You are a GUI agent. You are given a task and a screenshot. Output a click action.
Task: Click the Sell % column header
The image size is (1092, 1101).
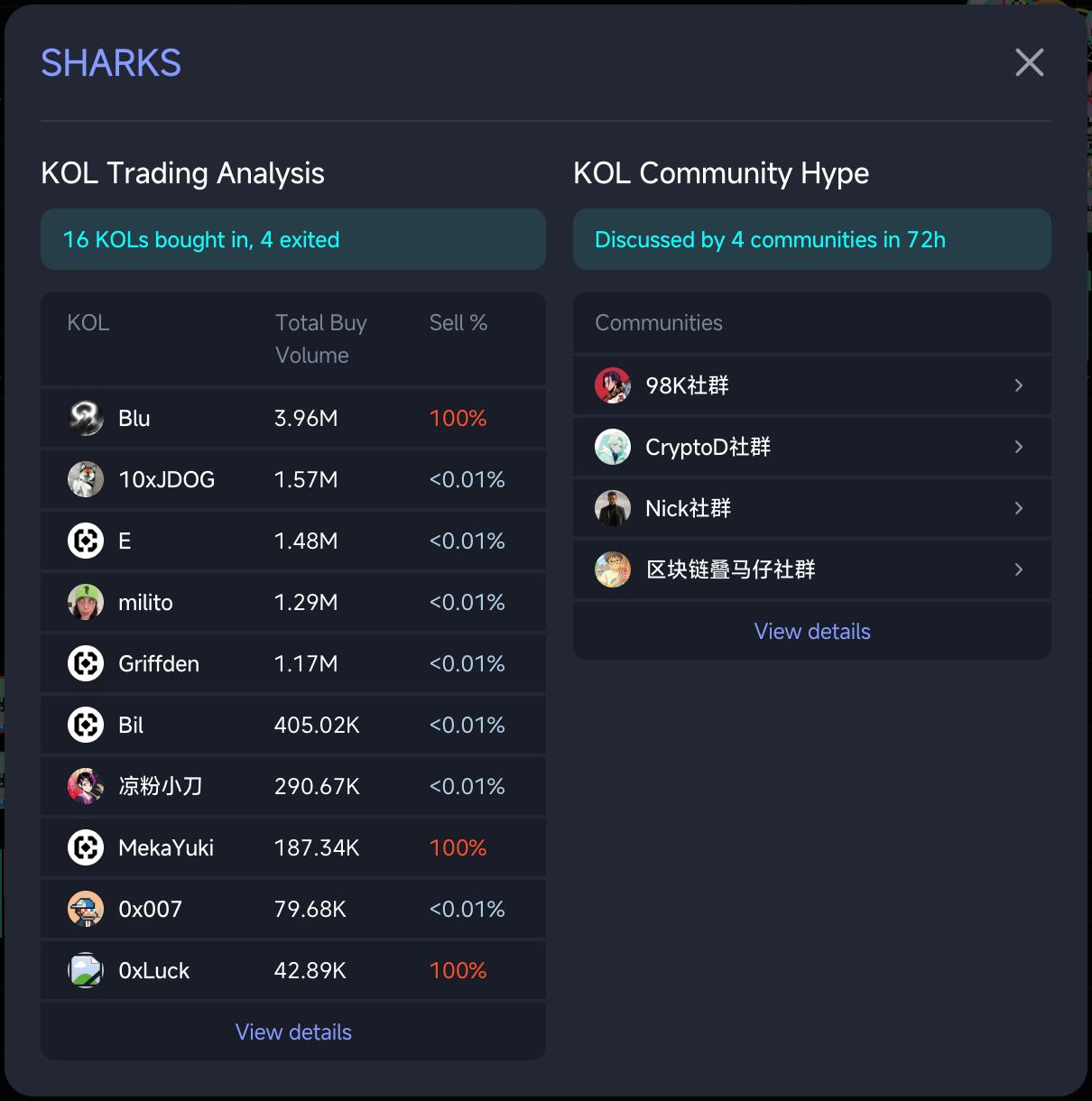458,322
